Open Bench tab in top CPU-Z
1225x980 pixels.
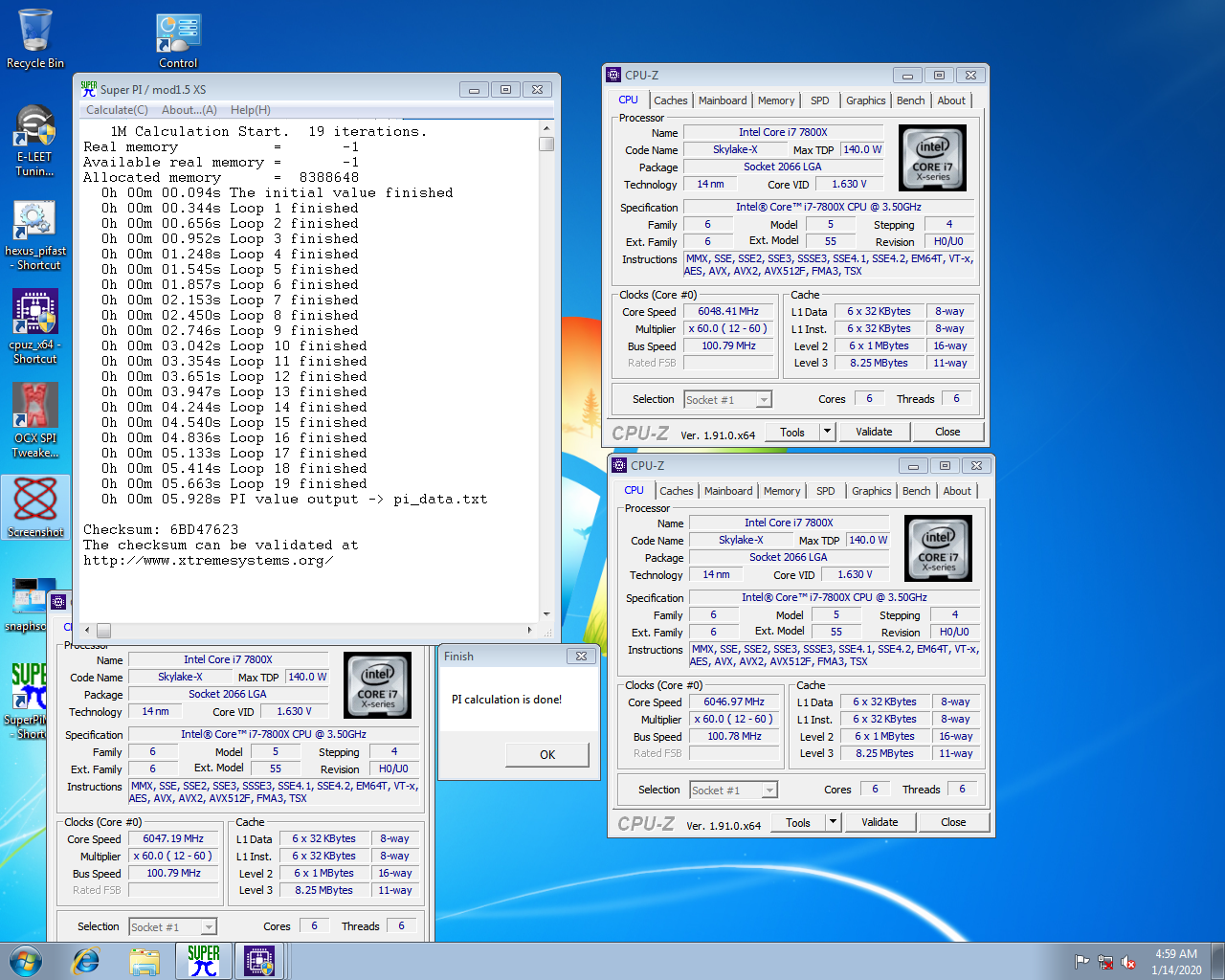[x=911, y=100]
